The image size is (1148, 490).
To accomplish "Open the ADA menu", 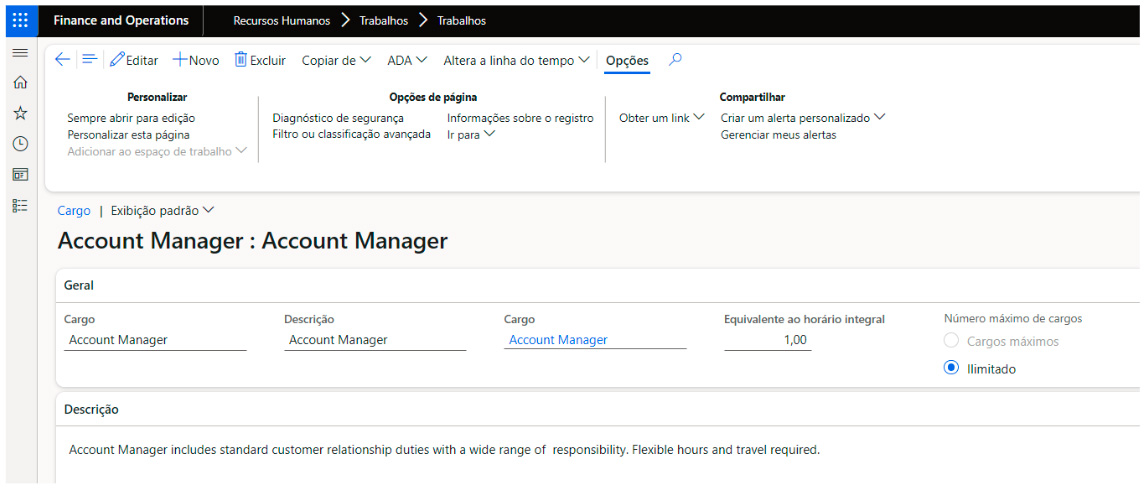I will (407, 61).
